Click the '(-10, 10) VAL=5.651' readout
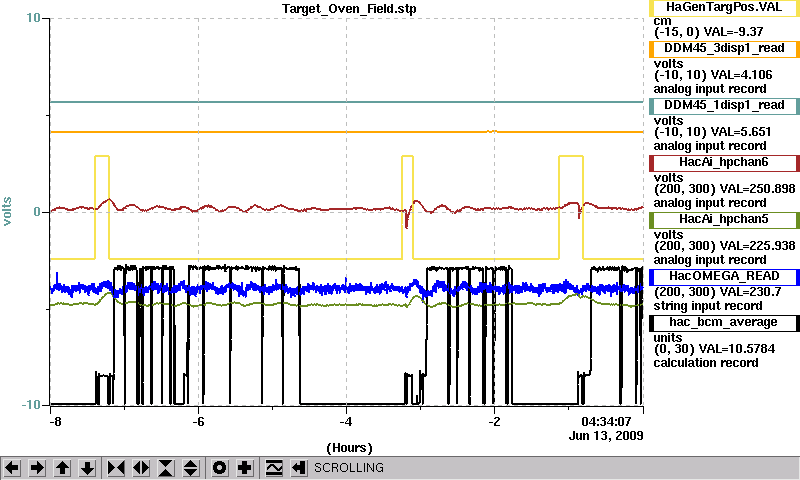The height and width of the screenshot is (480, 800). click(x=712, y=132)
